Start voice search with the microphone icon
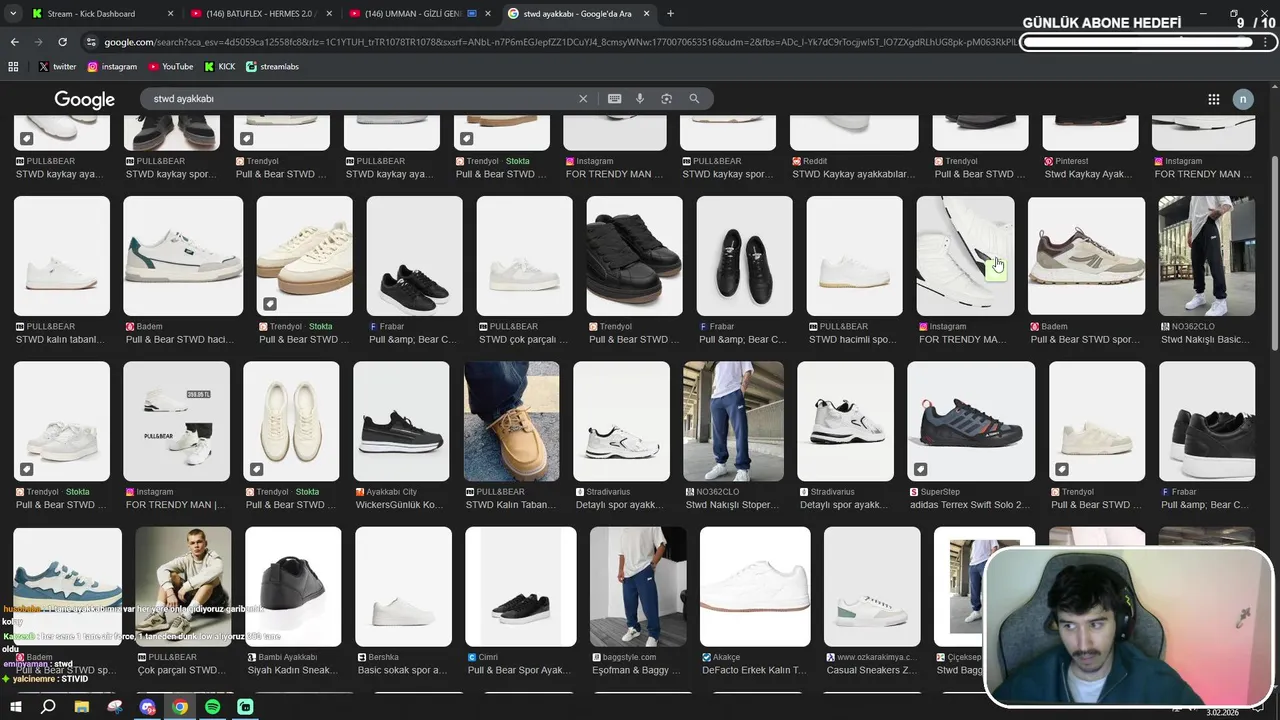 pos(640,99)
